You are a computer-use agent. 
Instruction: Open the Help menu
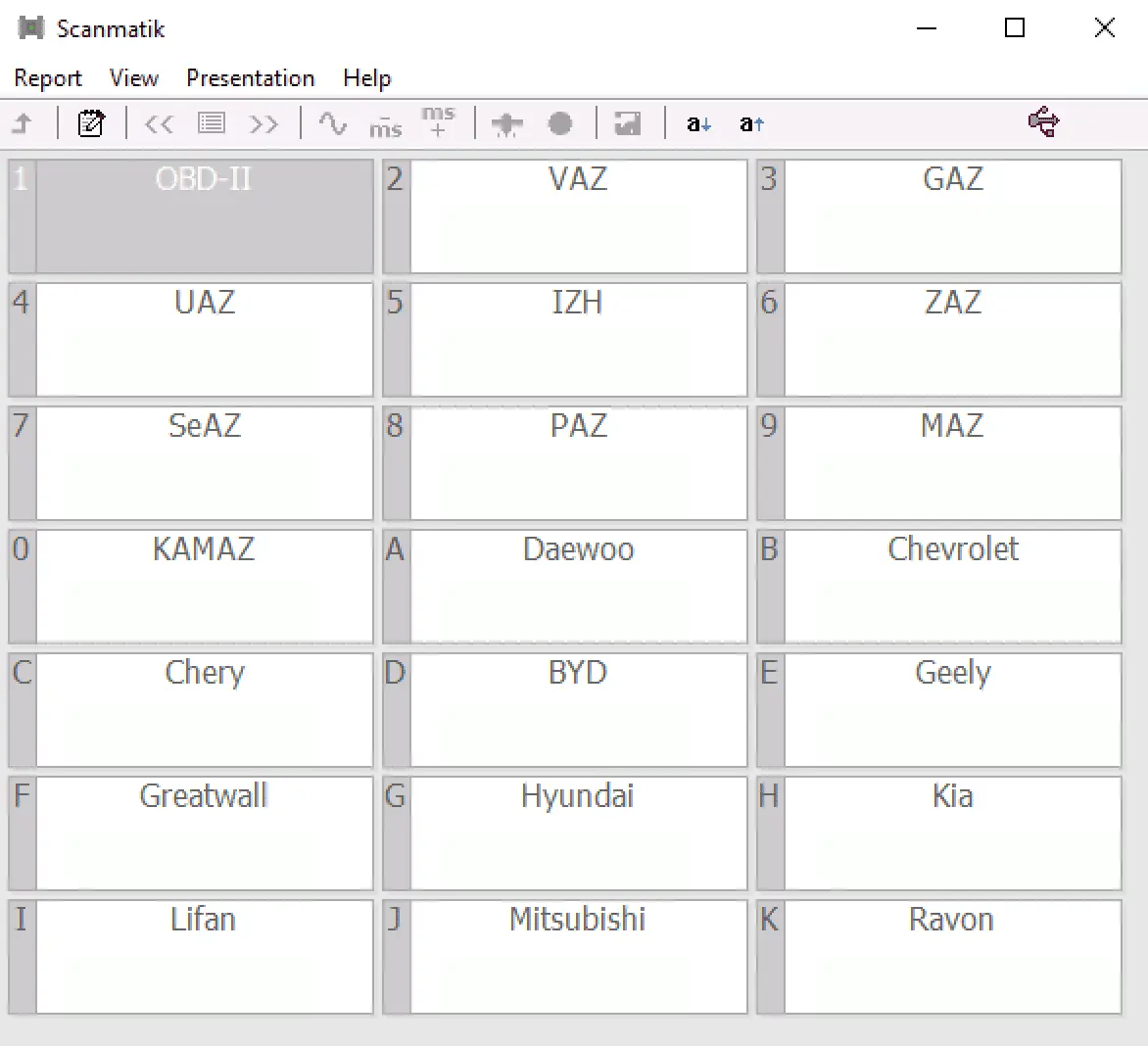367,78
